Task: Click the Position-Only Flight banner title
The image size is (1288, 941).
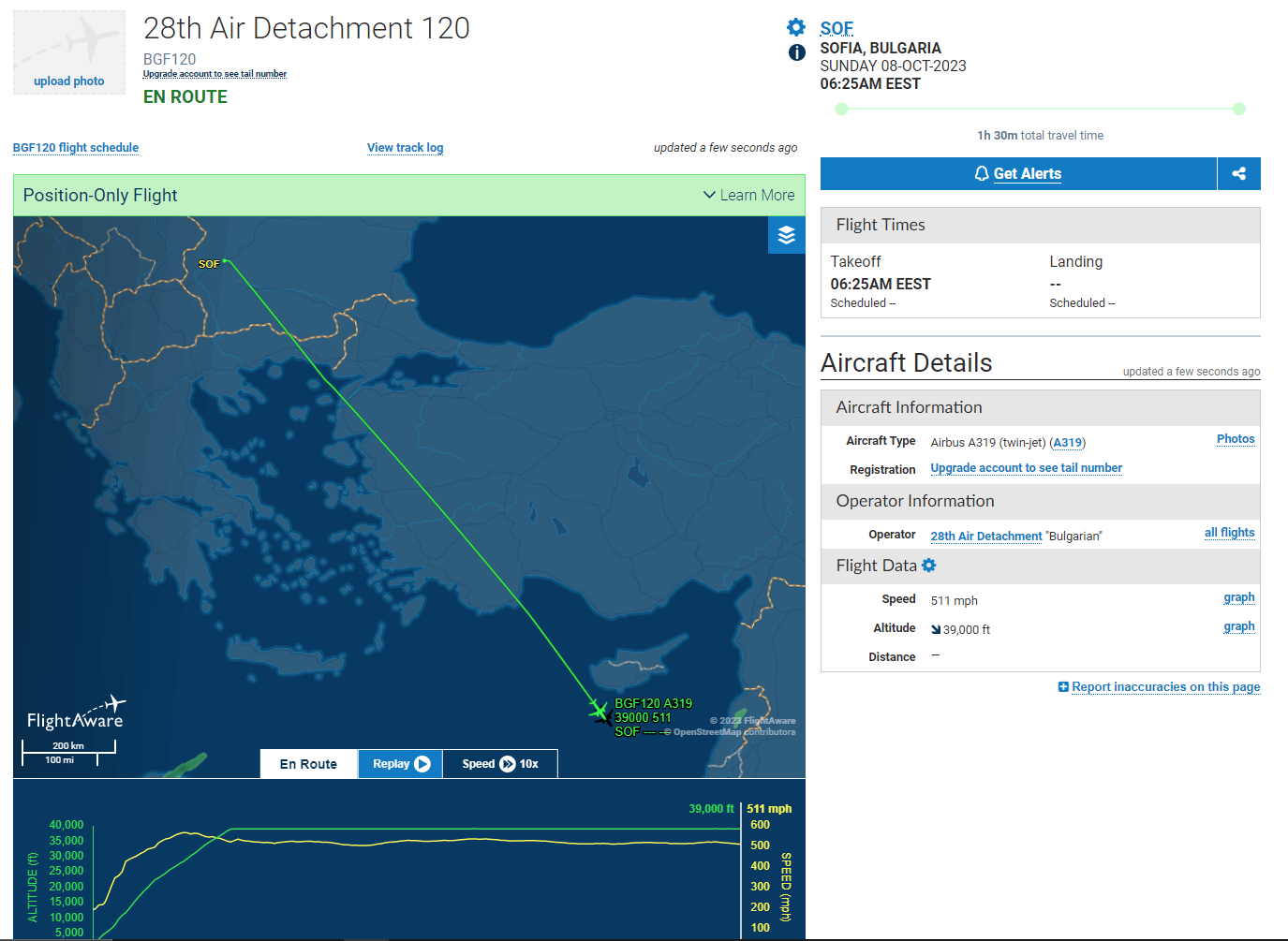Action: click(x=100, y=195)
